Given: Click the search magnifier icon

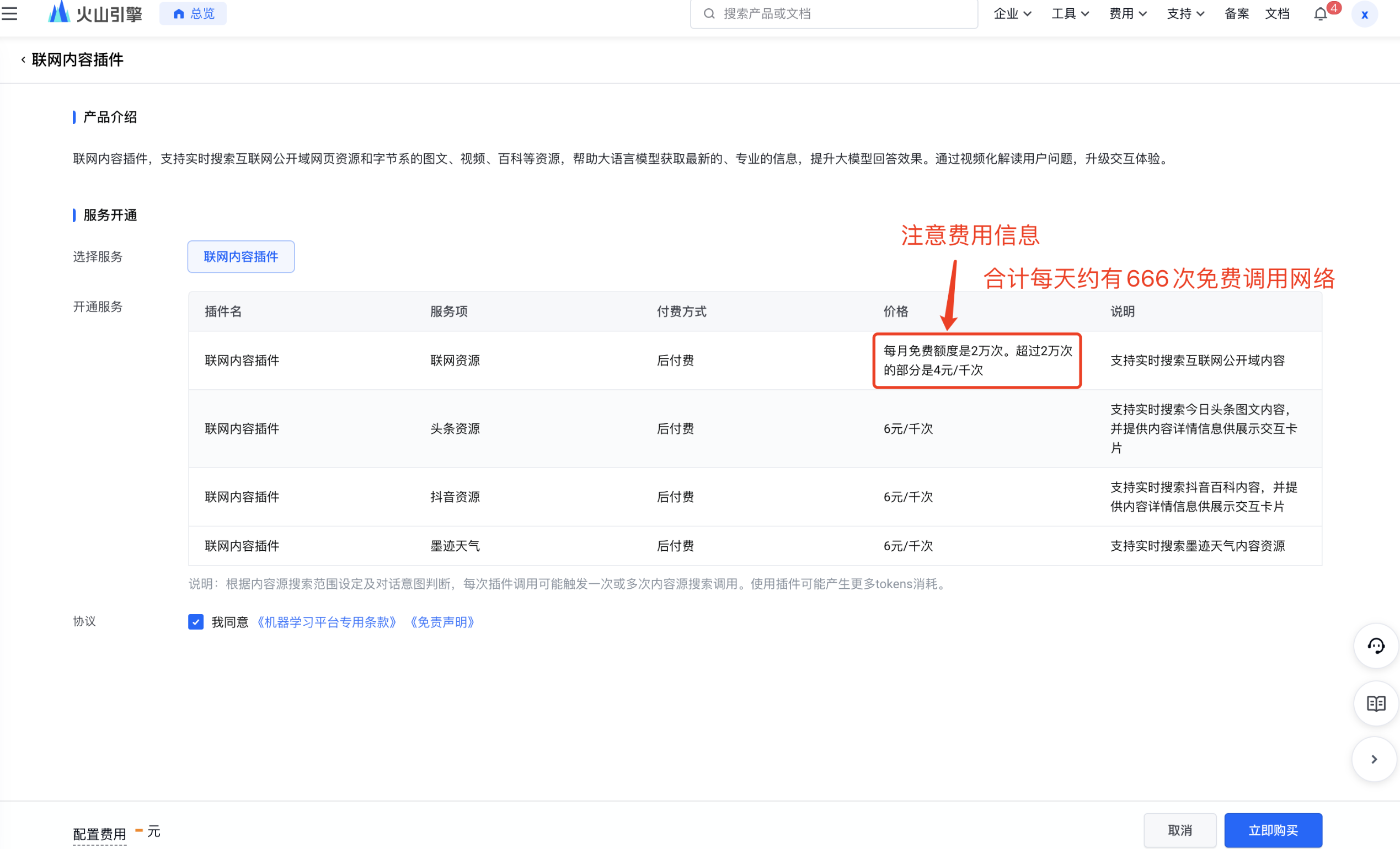Looking at the screenshot, I should (x=708, y=14).
